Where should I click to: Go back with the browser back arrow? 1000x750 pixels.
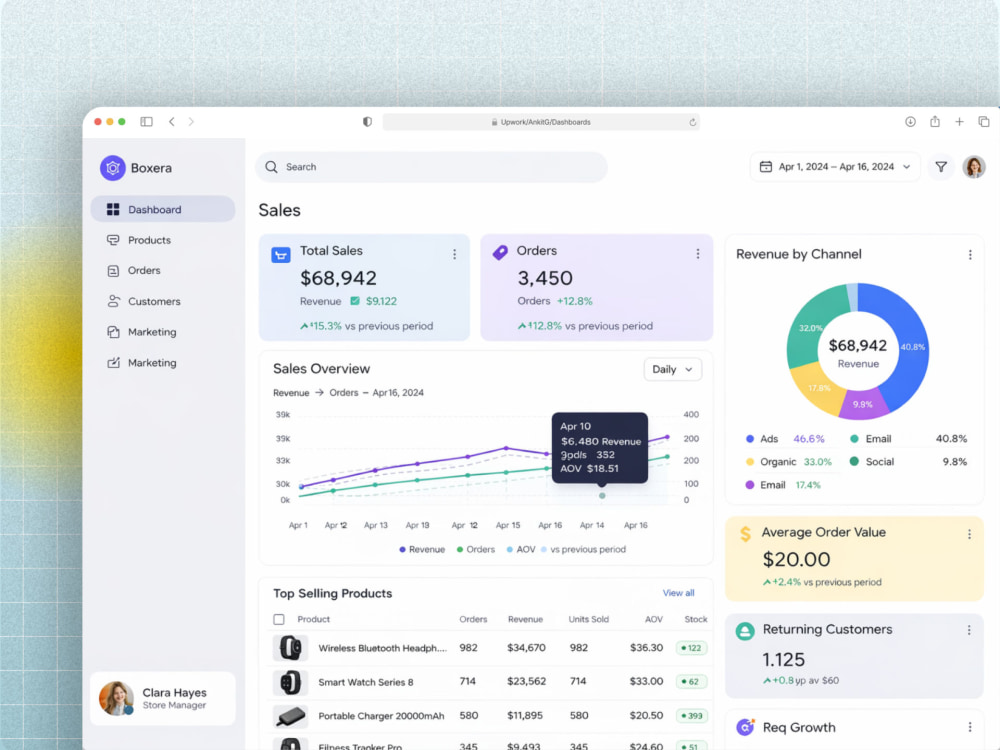pyautogui.click(x=172, y=121)
